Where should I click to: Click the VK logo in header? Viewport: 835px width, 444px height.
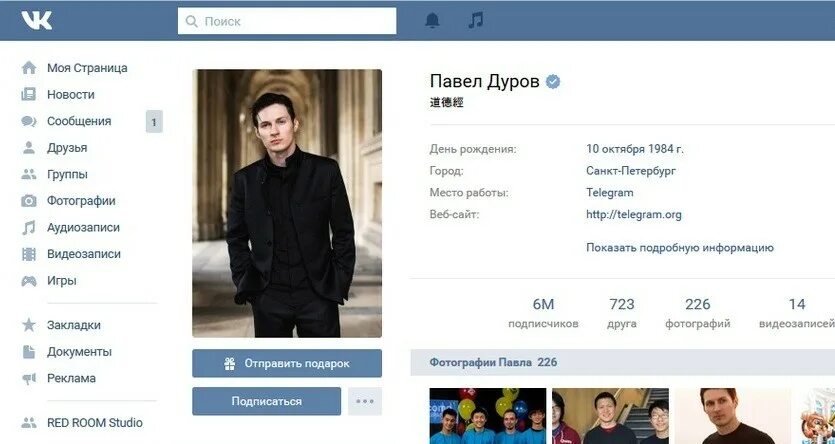coord(37,21)
